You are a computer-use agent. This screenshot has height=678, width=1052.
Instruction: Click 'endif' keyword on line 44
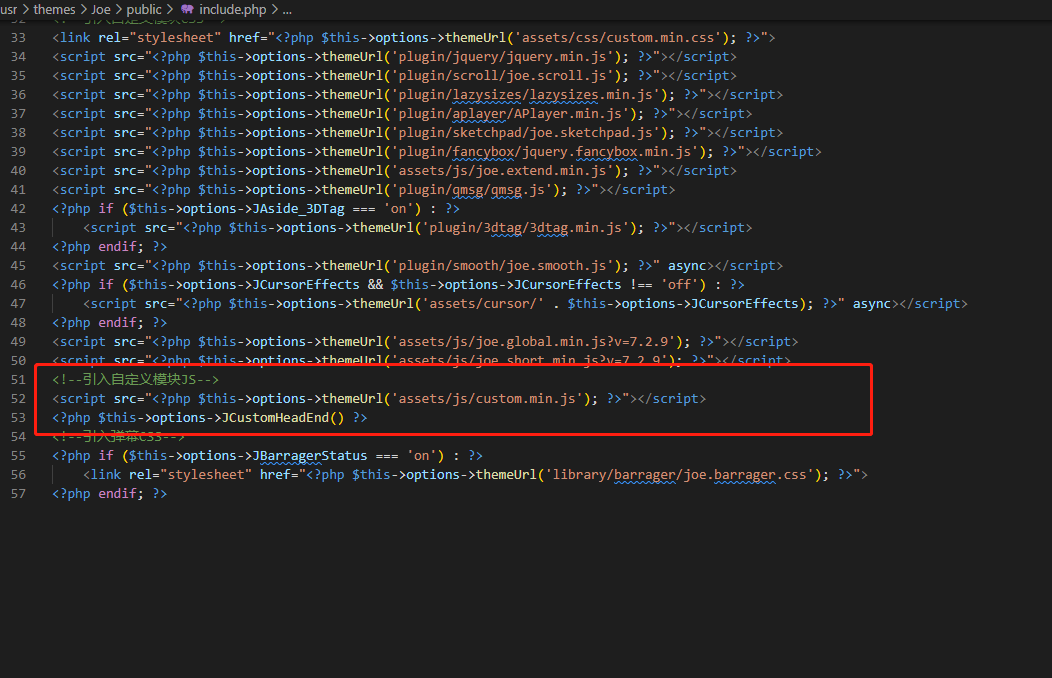117,247
